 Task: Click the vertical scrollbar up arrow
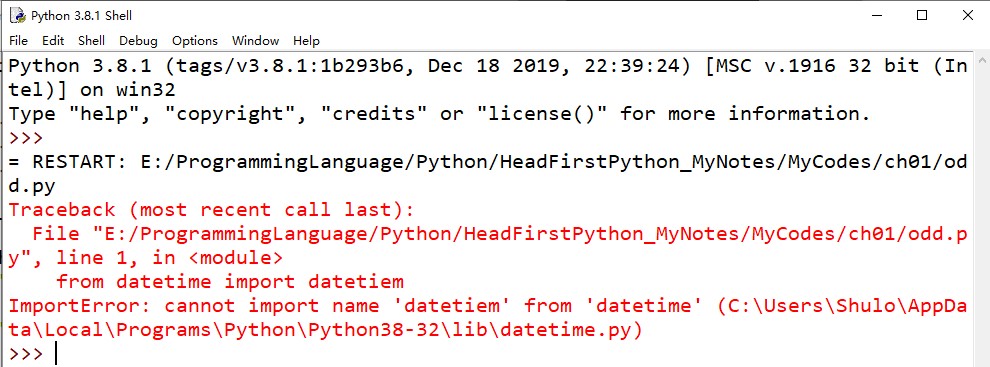click(x=982, y=61)
